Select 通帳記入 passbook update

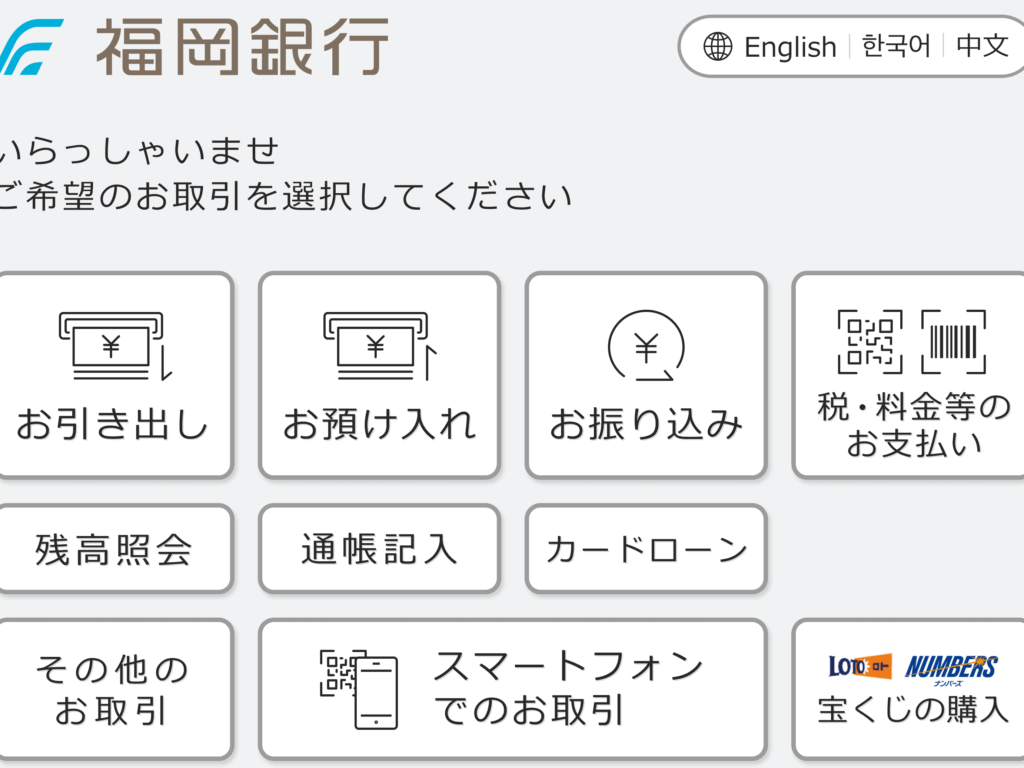[379, 549]
